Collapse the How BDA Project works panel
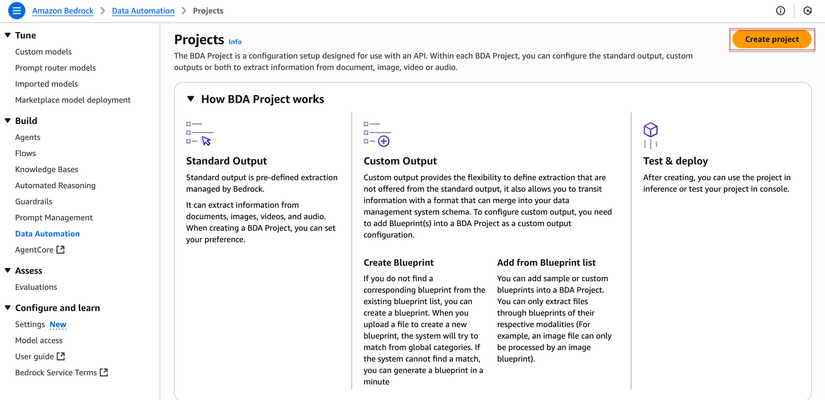The image size is (825, 400). click(190, 99)
